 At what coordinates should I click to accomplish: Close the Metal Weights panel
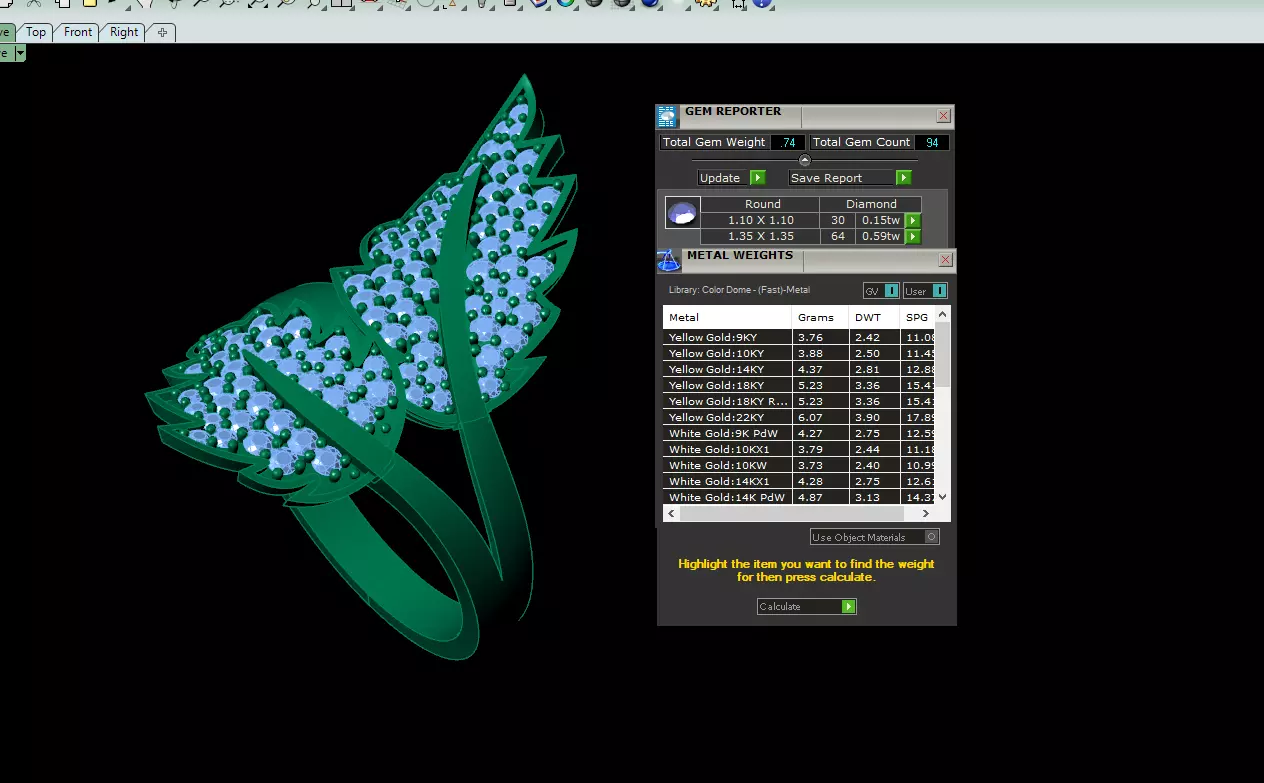(945, 260)
